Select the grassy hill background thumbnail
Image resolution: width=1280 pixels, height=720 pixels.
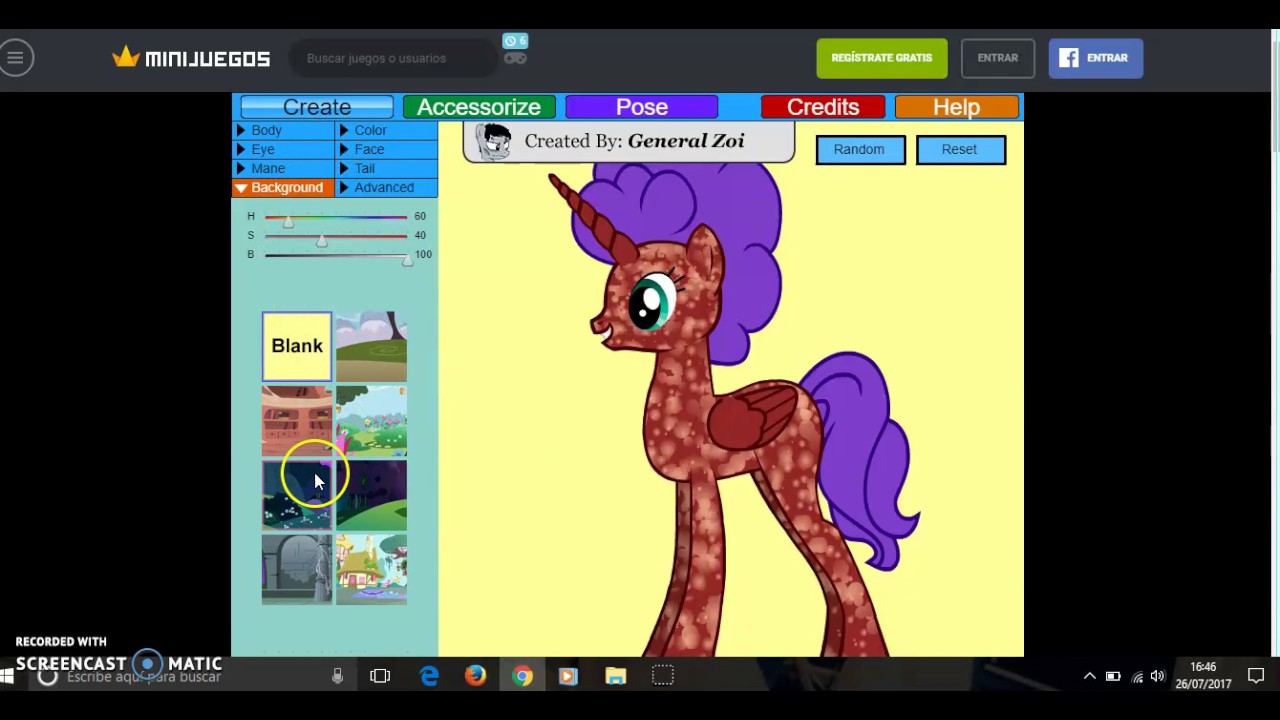[371, 346]
